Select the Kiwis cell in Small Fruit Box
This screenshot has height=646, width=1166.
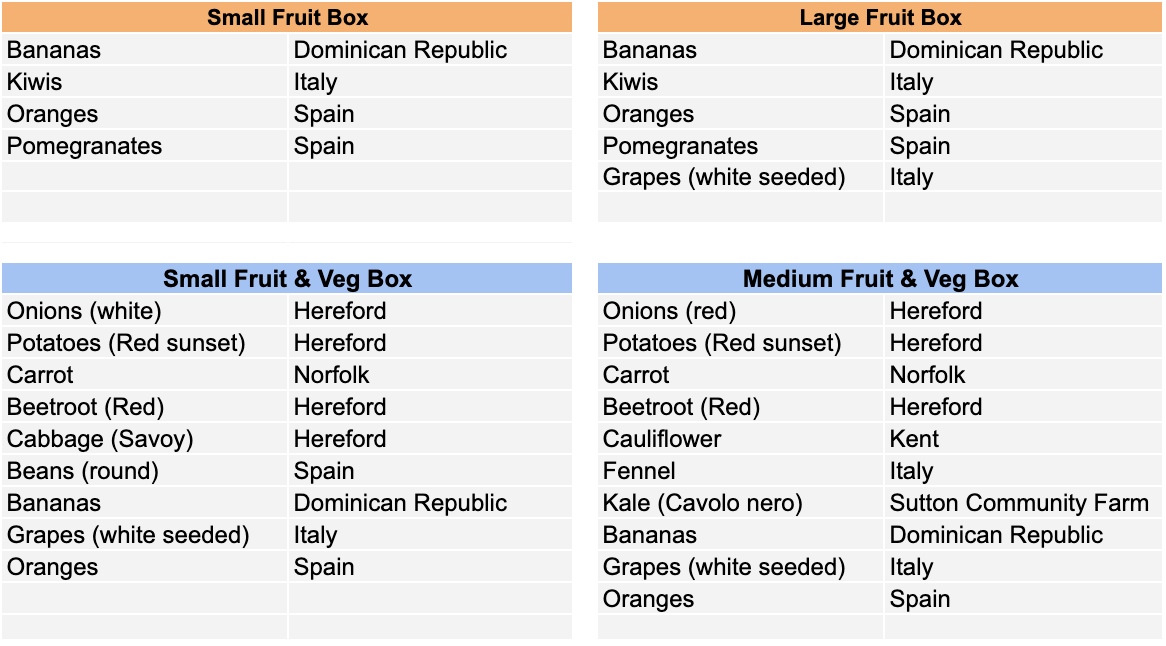click(144, 82)
